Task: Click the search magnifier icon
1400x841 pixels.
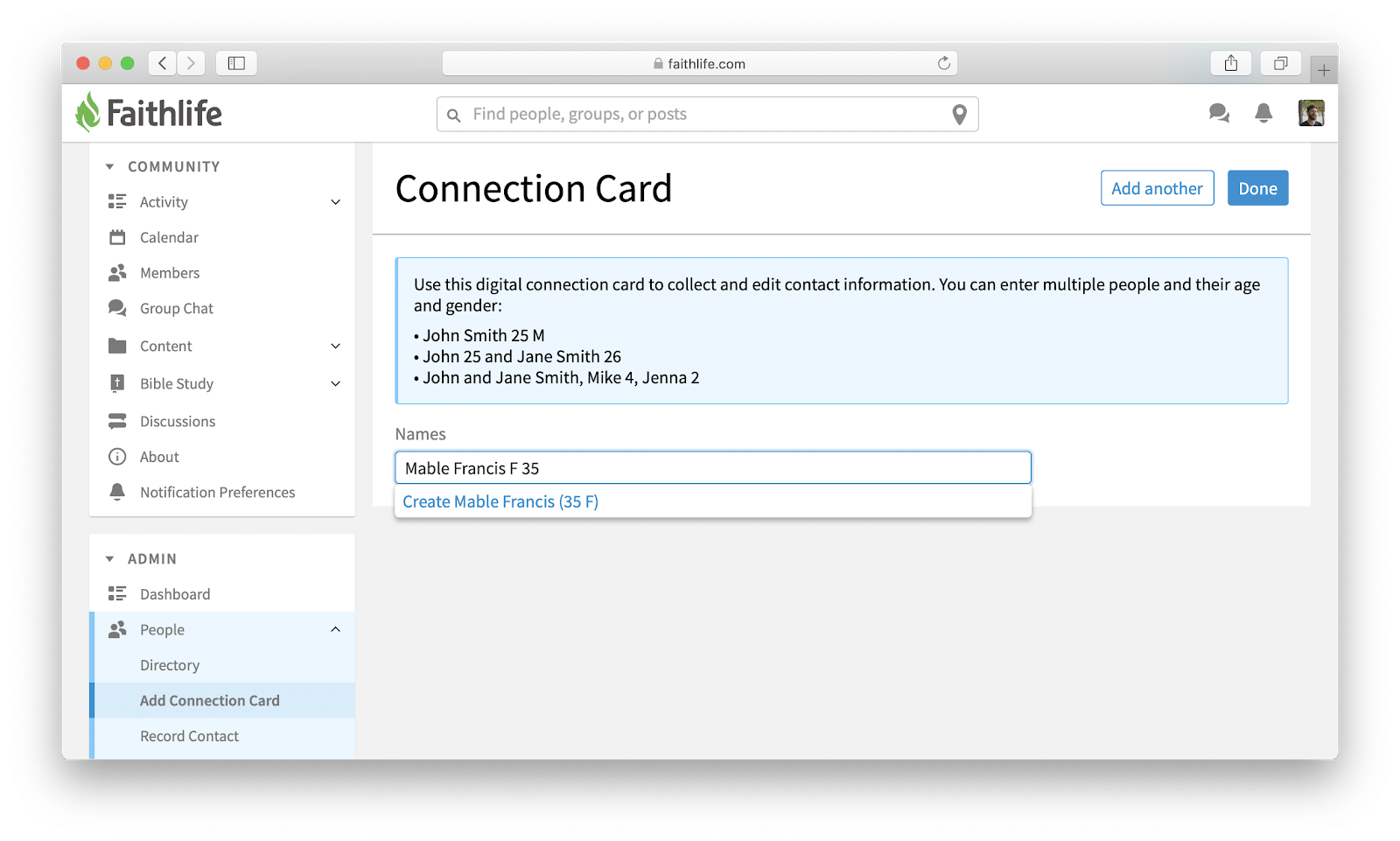Action: coord(453,115)
